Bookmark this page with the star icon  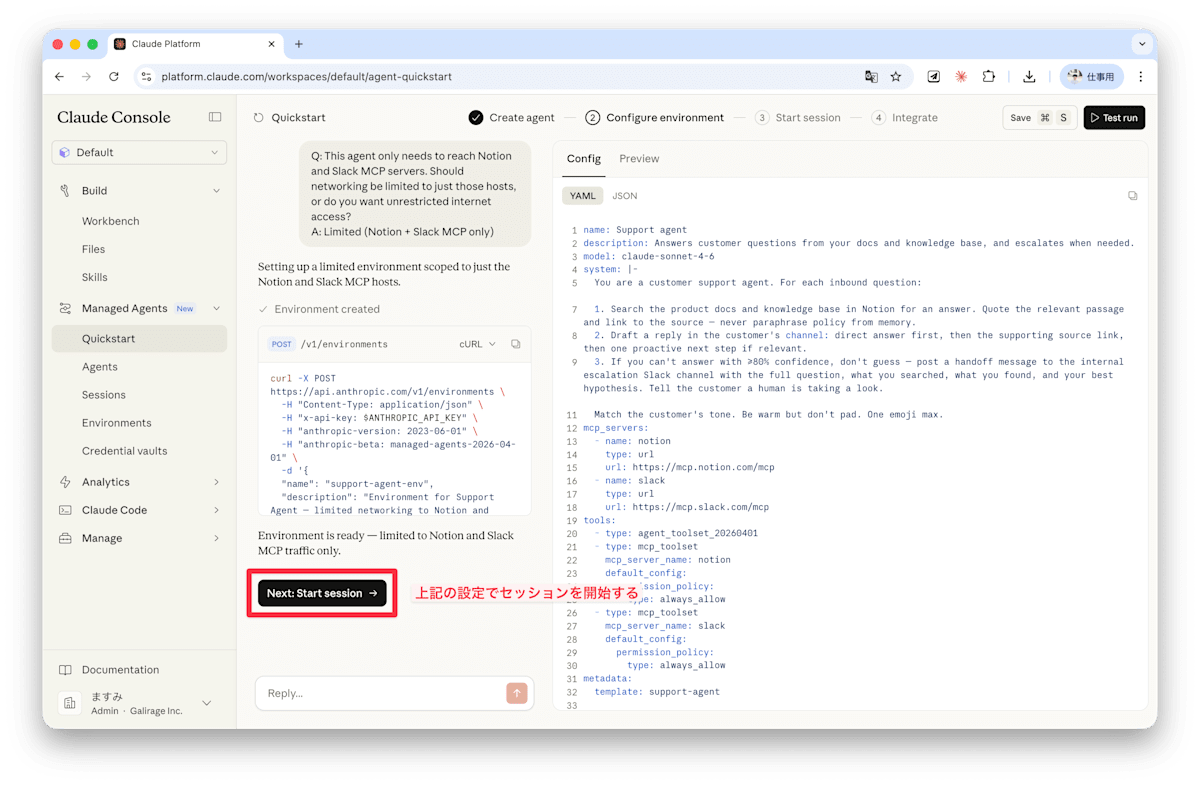[896, 76]
